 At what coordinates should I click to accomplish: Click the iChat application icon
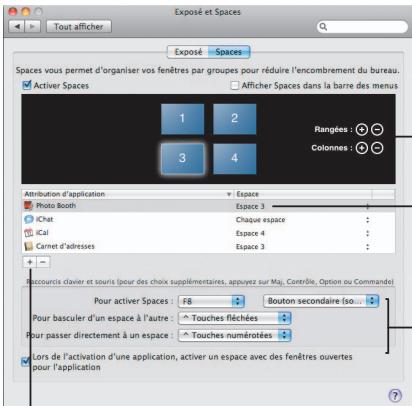(29, 219)
